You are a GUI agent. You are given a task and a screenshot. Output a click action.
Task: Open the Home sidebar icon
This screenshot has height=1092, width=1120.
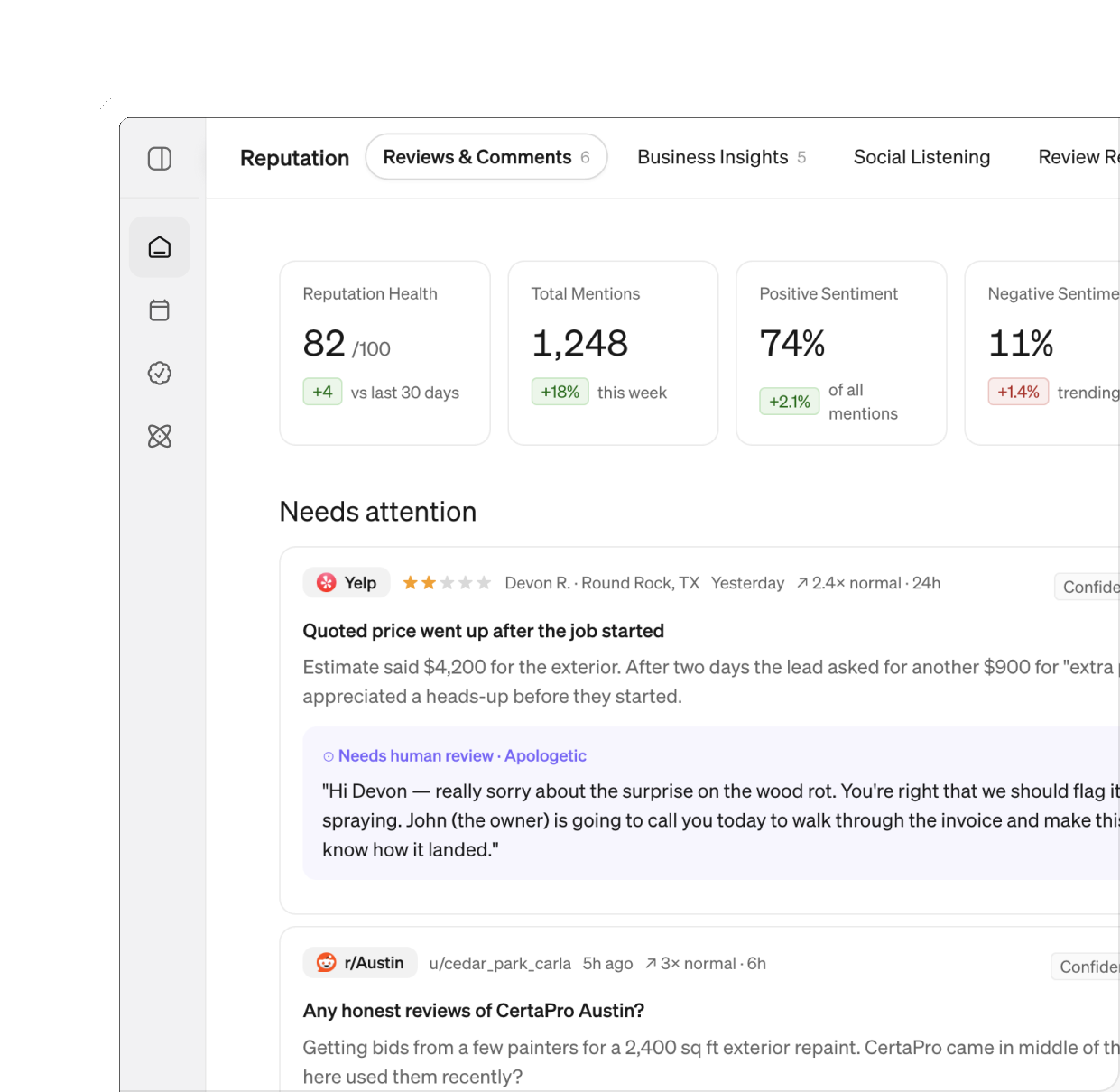(x=160, y=247)
